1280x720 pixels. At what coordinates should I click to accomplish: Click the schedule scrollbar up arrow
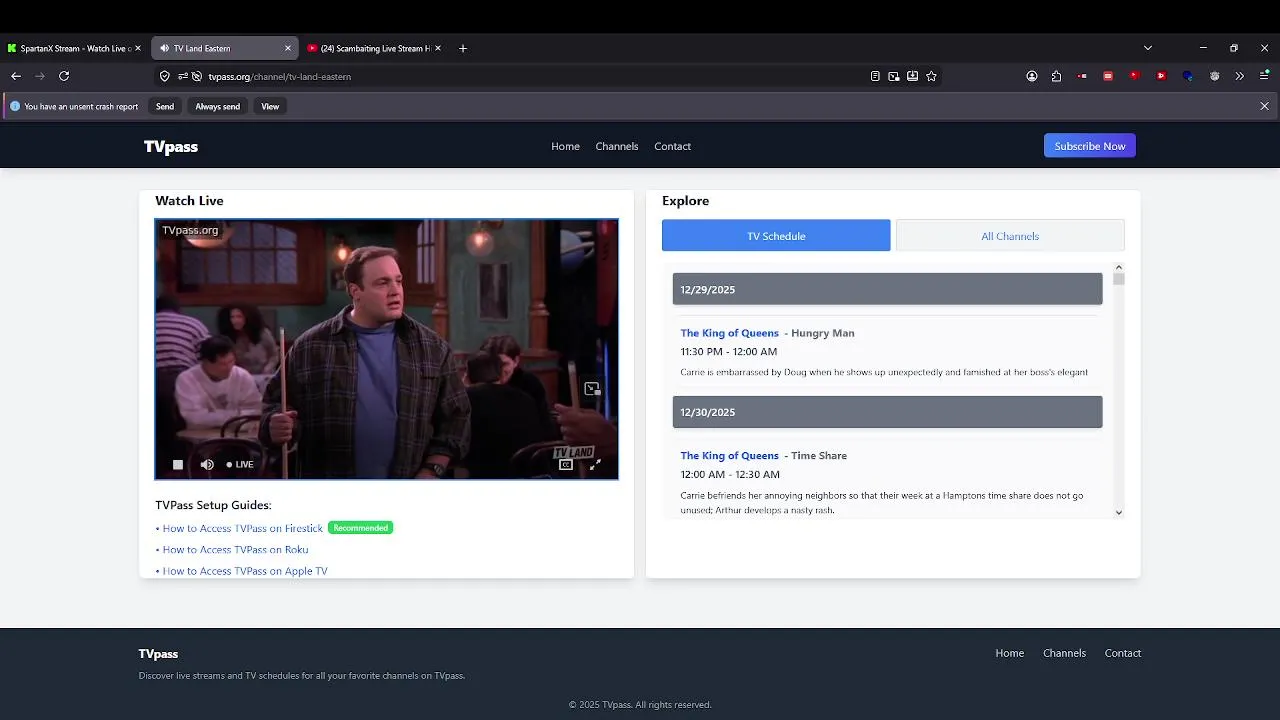(x=1119, y=268)
